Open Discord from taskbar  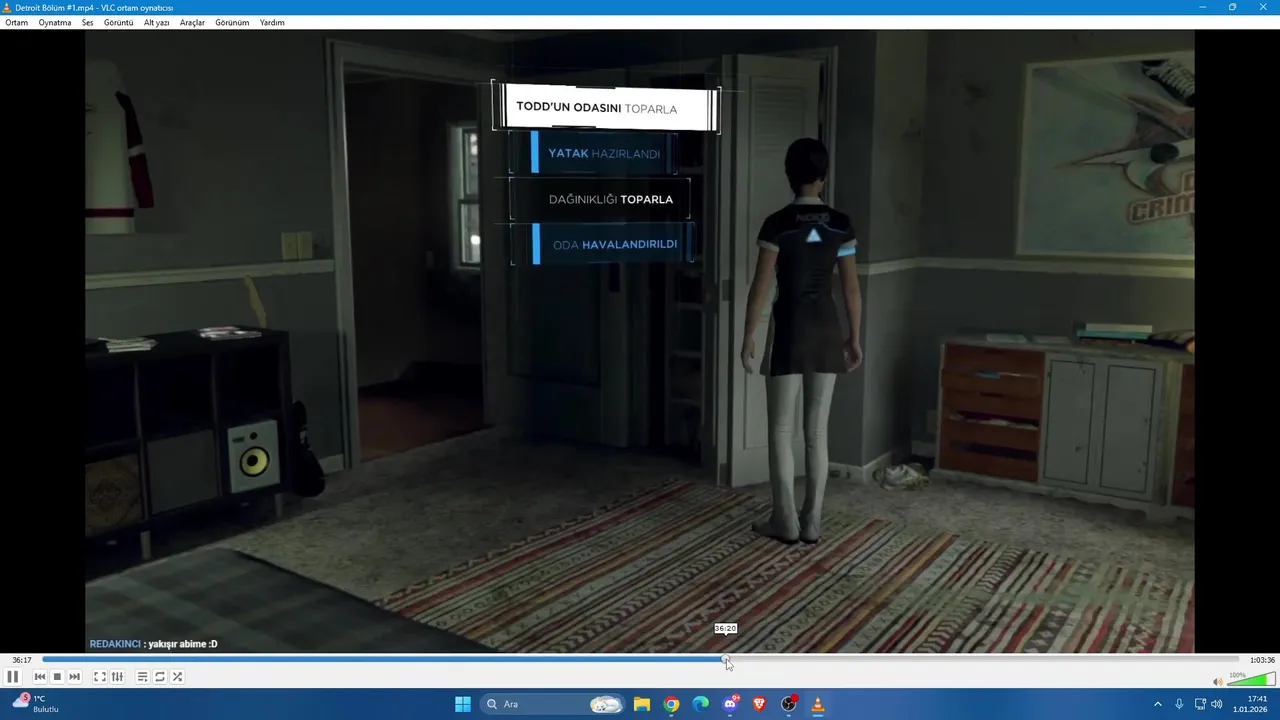coord(730,704)
